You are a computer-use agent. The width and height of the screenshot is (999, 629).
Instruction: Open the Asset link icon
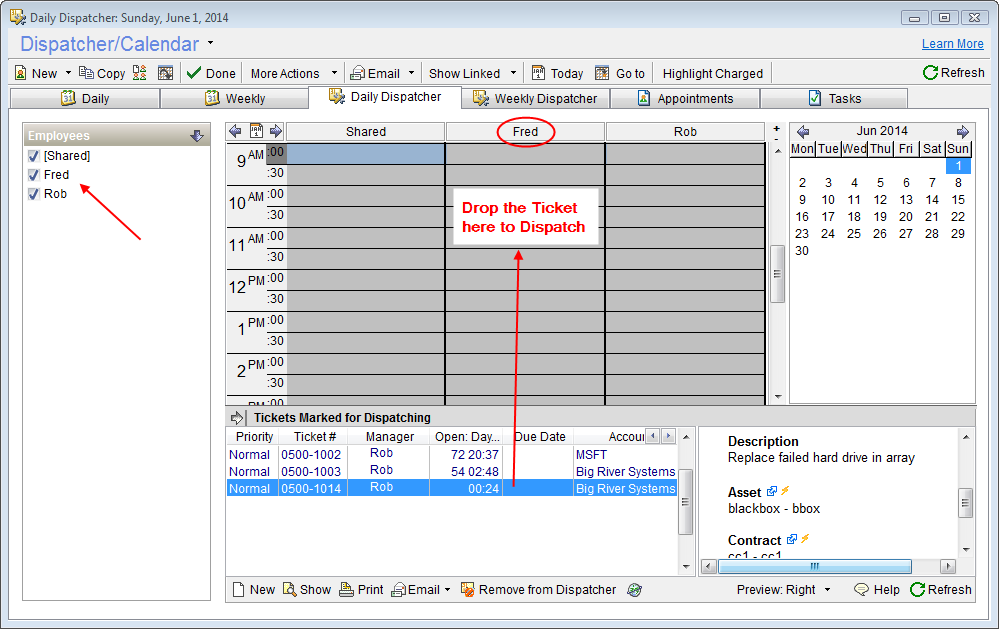[x=772, y=491]
